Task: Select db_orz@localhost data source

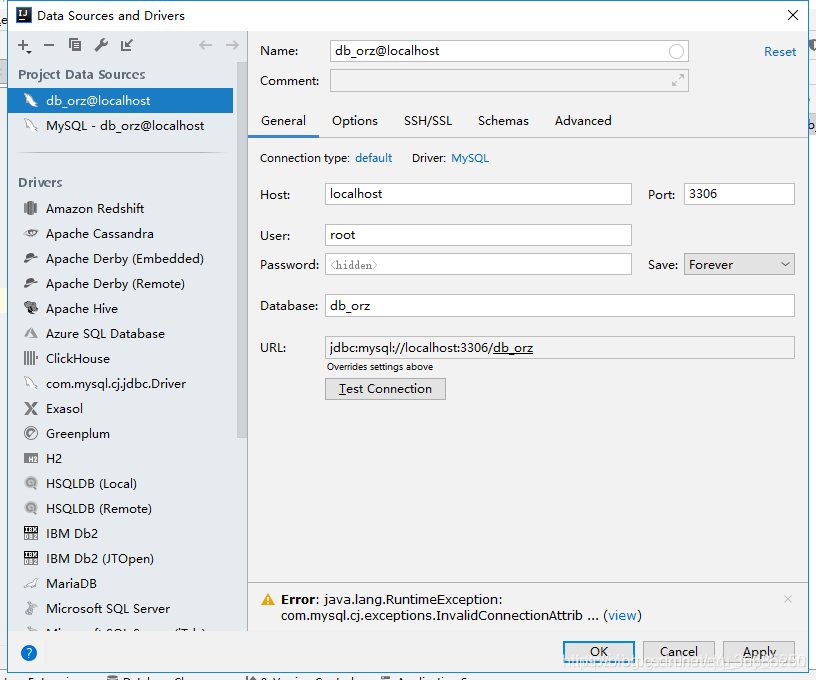Action: 120,100
